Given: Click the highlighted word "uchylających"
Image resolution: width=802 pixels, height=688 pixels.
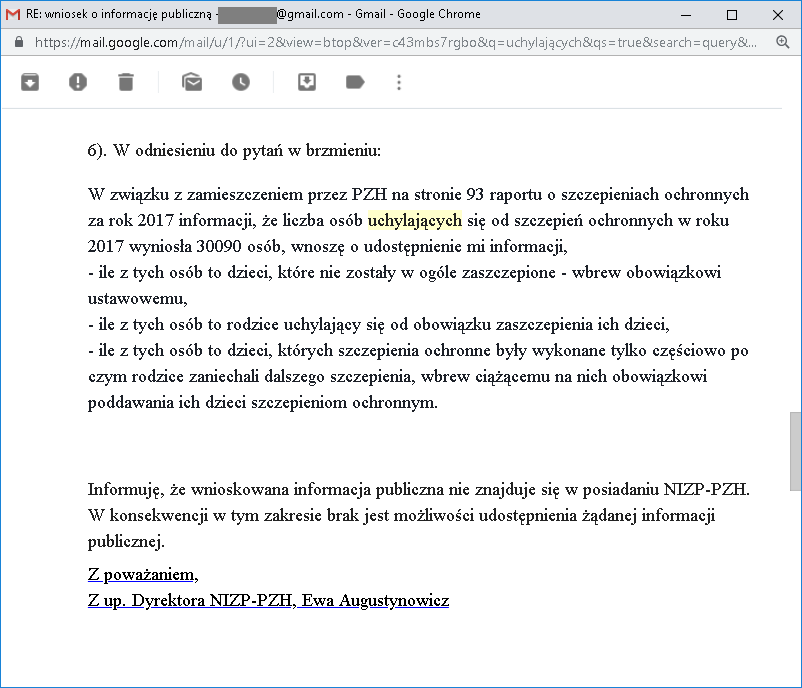Looking at the screenshot, I should [414, 220].
